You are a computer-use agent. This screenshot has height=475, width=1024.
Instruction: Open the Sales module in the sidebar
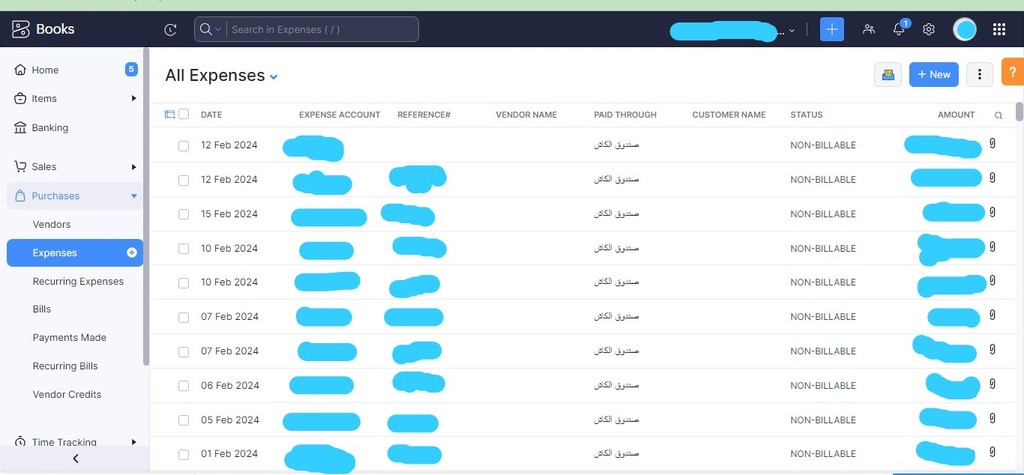tap(44, 167)
